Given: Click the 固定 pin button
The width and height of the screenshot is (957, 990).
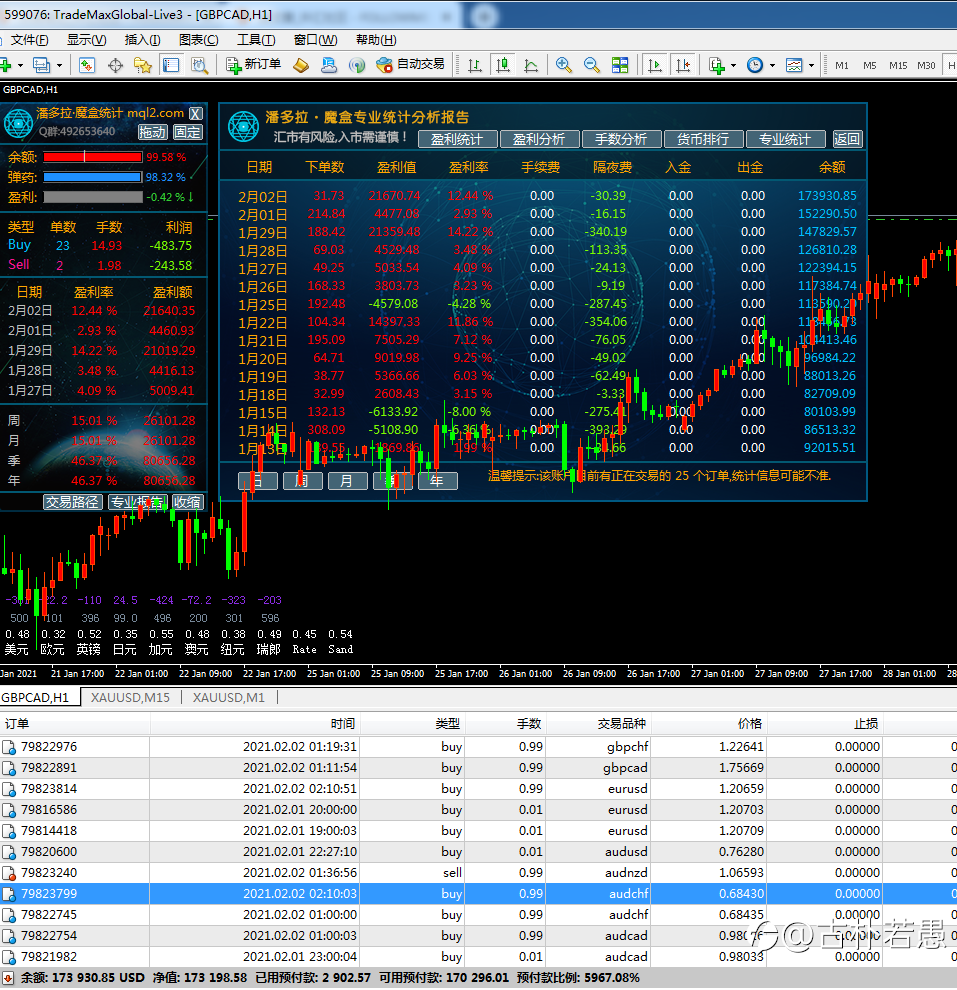Looking at the screenshot, I should (x=187, y=132).
